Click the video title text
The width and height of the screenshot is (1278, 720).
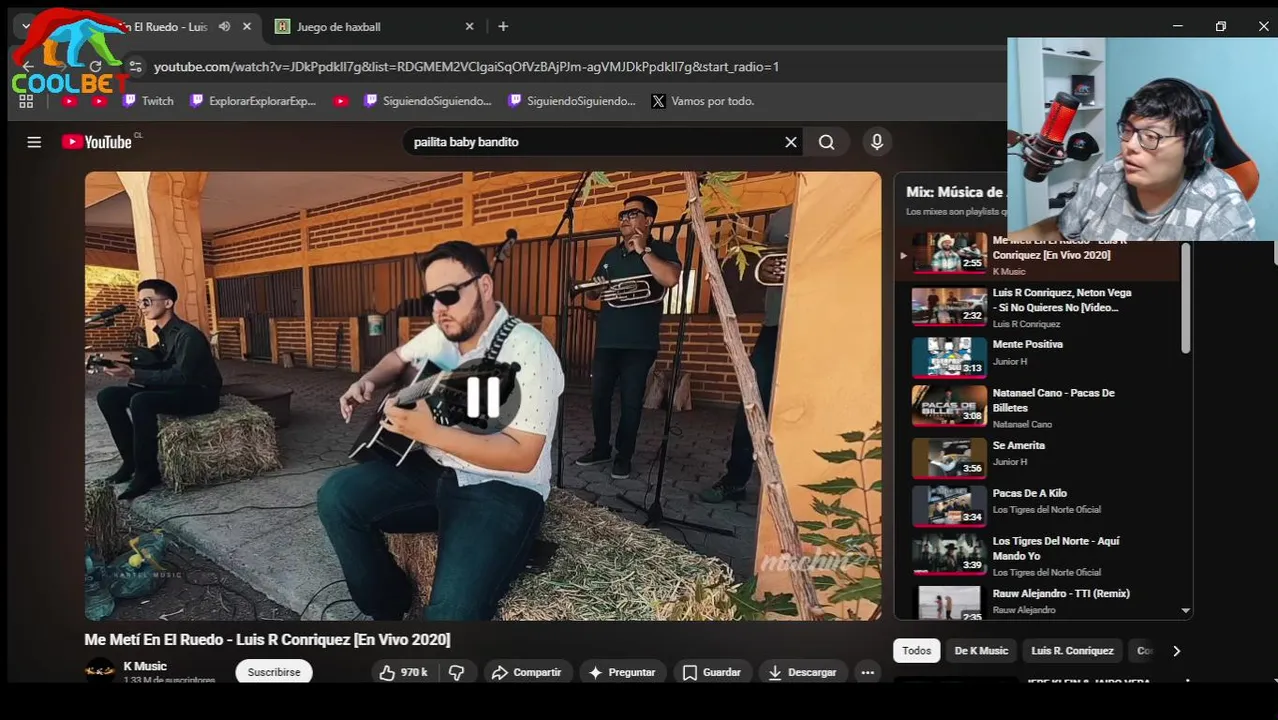267,640
